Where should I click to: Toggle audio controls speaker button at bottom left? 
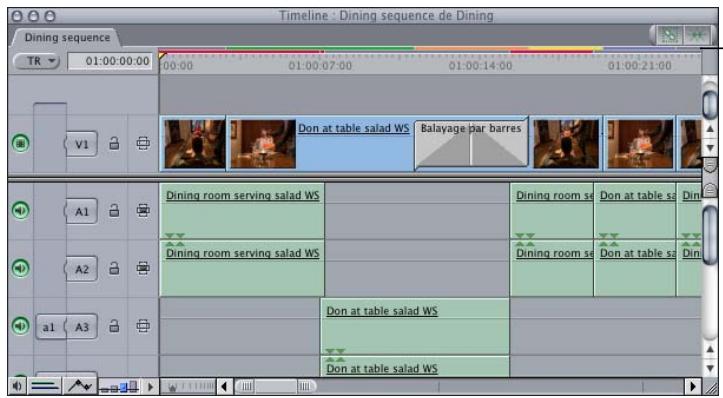click(x=18, y=386)
